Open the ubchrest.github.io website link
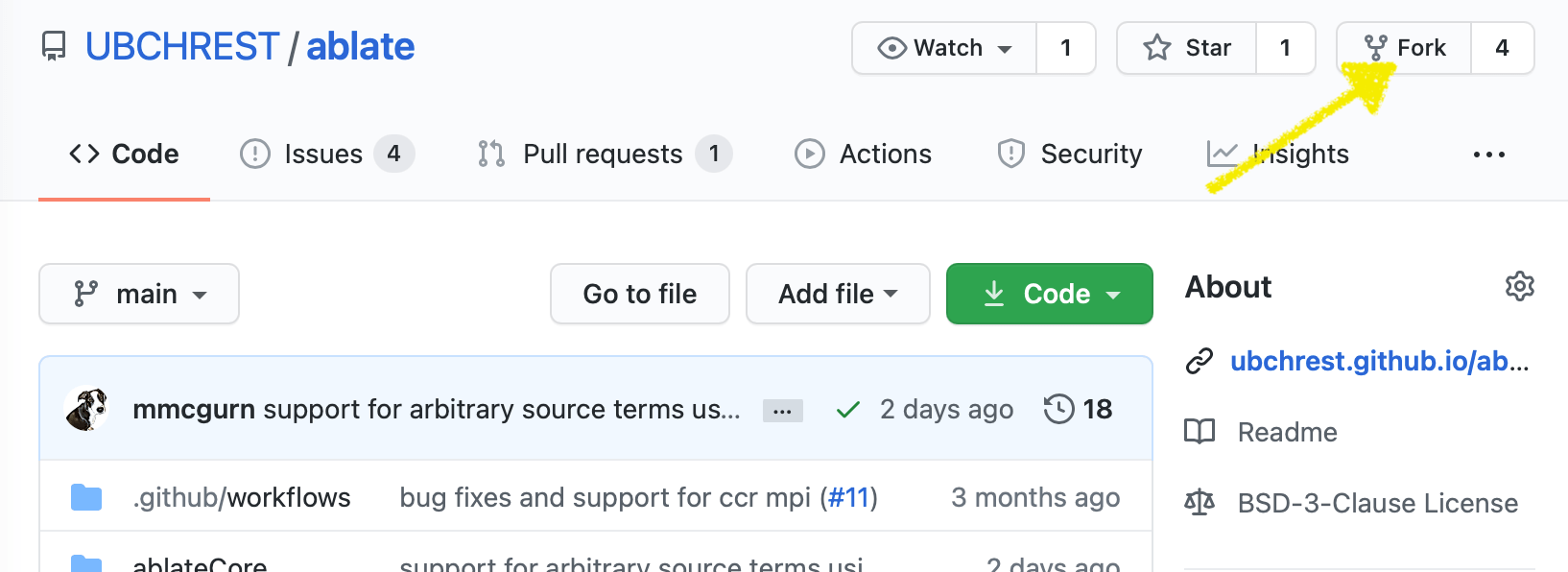The image size is (1568, 572). point(1380,361)
